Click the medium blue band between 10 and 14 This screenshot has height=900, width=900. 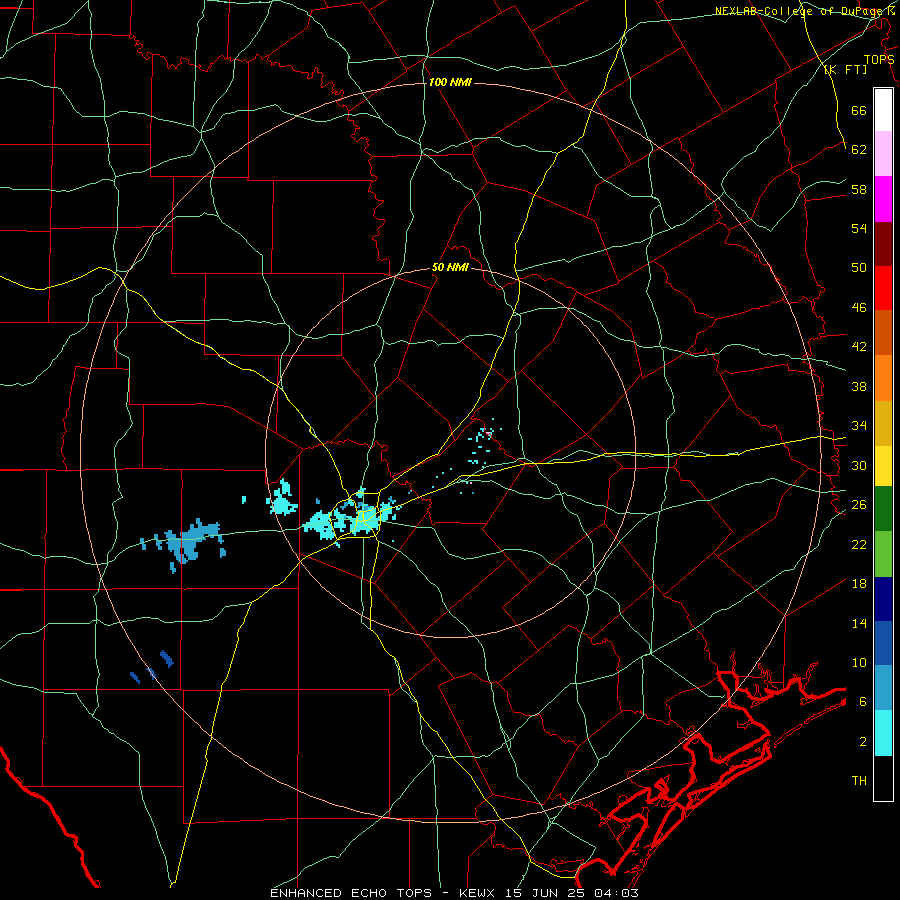[883, 643]
